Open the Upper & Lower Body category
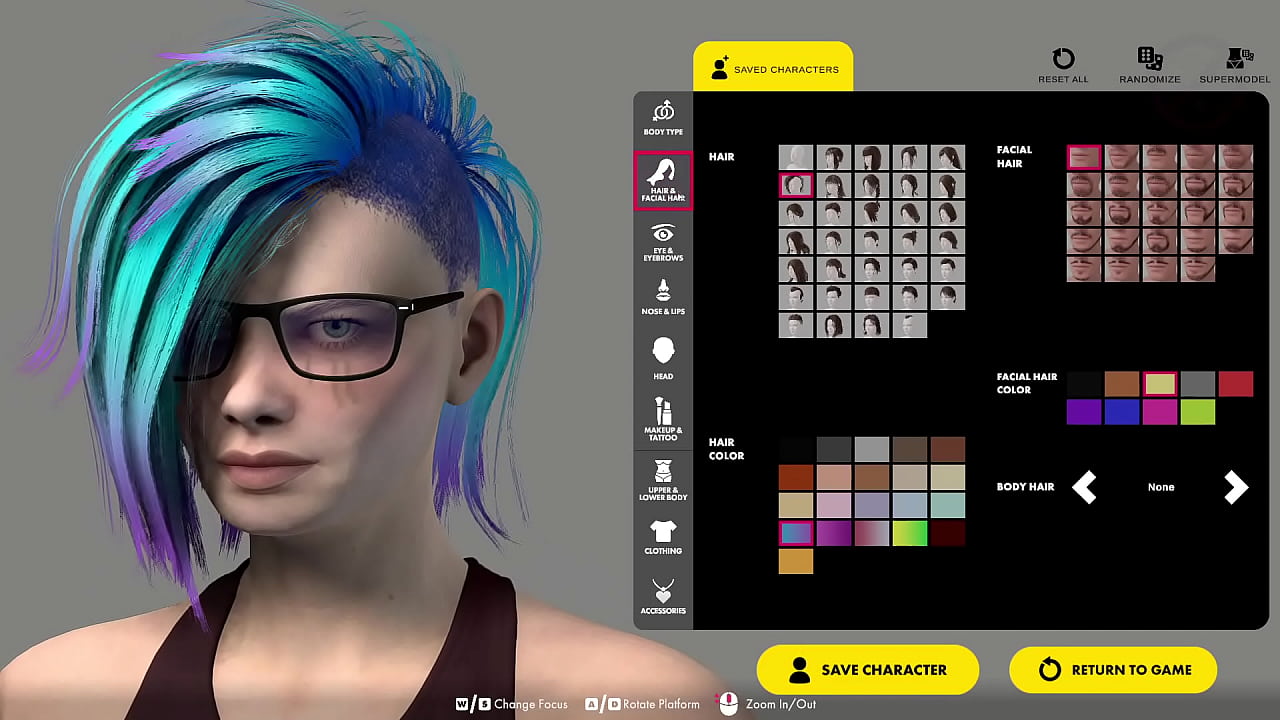Image resolution: width=1280 pixels, height=720 pixels. (663, 479)
